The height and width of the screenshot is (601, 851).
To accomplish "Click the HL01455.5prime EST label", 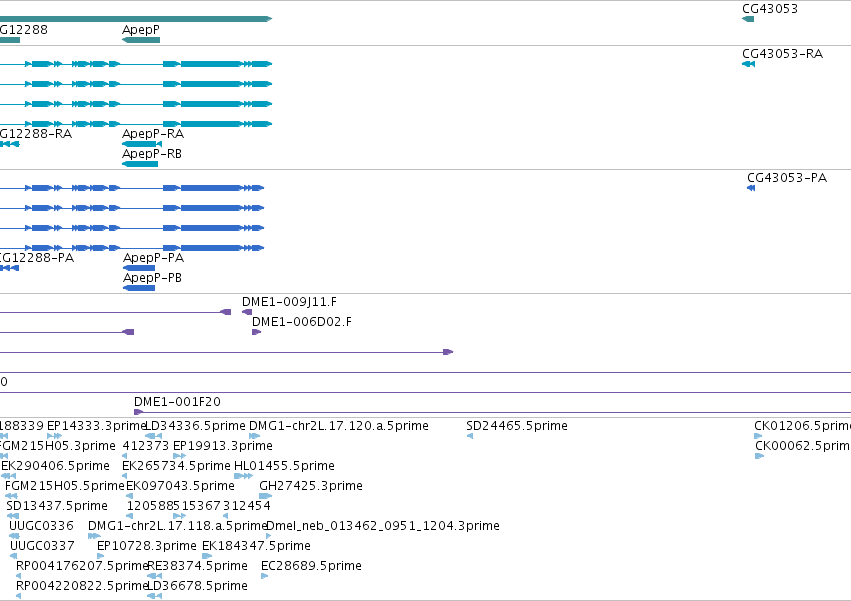I will pos(284,466).
